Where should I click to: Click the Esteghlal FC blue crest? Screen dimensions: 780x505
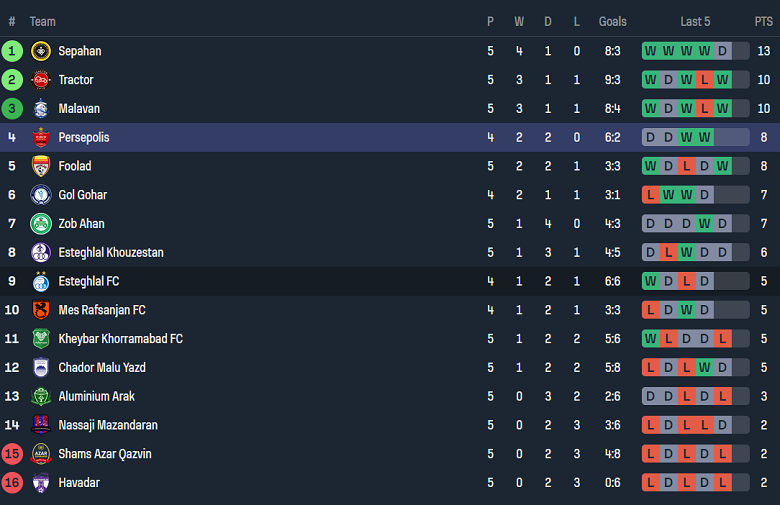pyautogui.click(x=41, y=281)
